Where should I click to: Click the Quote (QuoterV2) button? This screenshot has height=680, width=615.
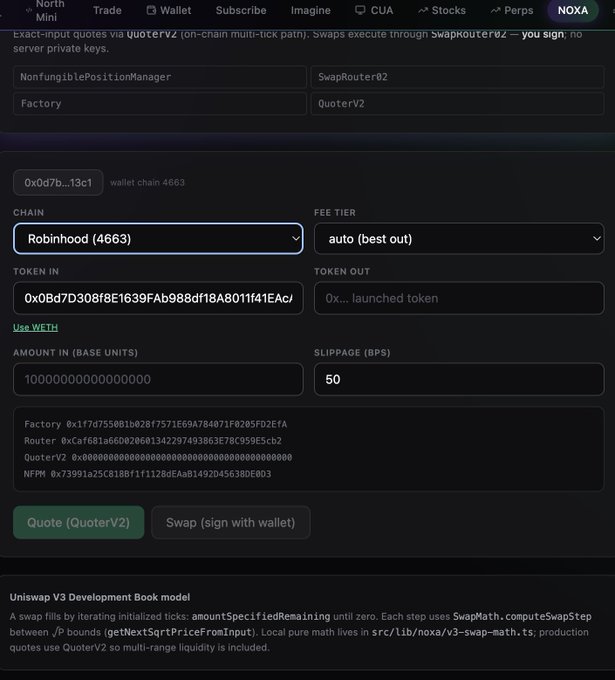(x=79, y=522)
